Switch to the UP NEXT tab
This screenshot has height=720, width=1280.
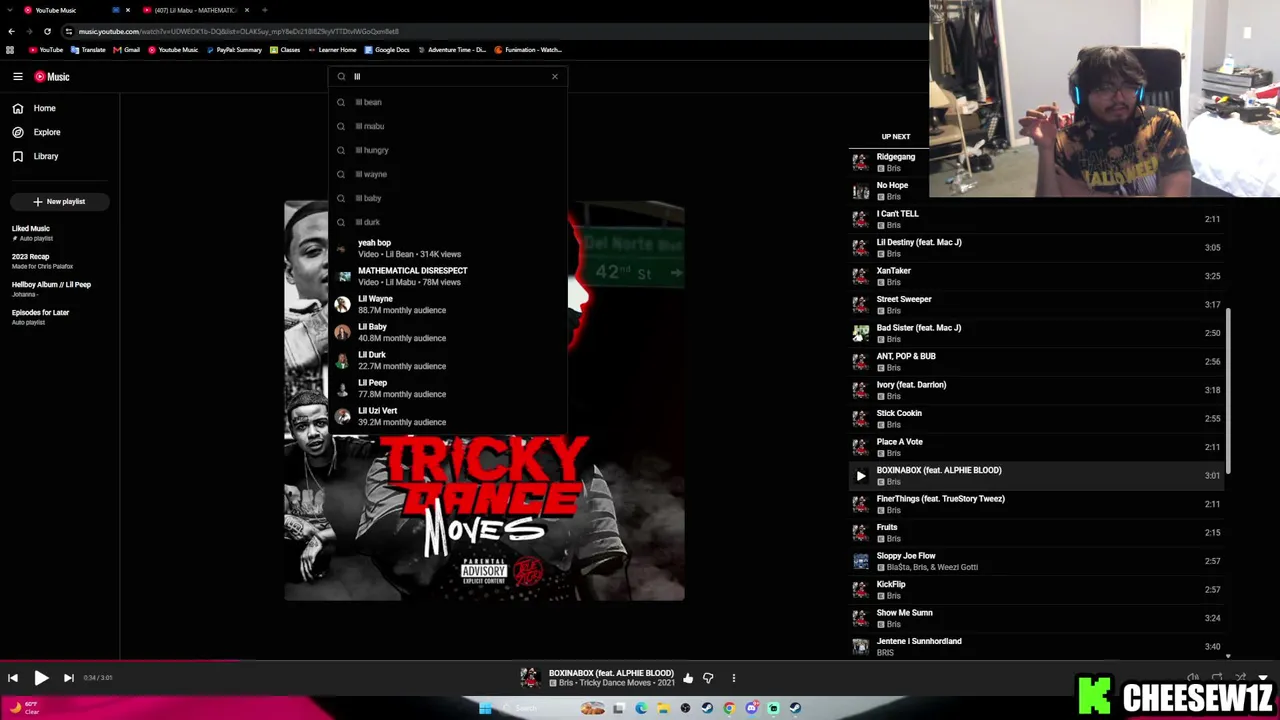click(x=895, y=137)
